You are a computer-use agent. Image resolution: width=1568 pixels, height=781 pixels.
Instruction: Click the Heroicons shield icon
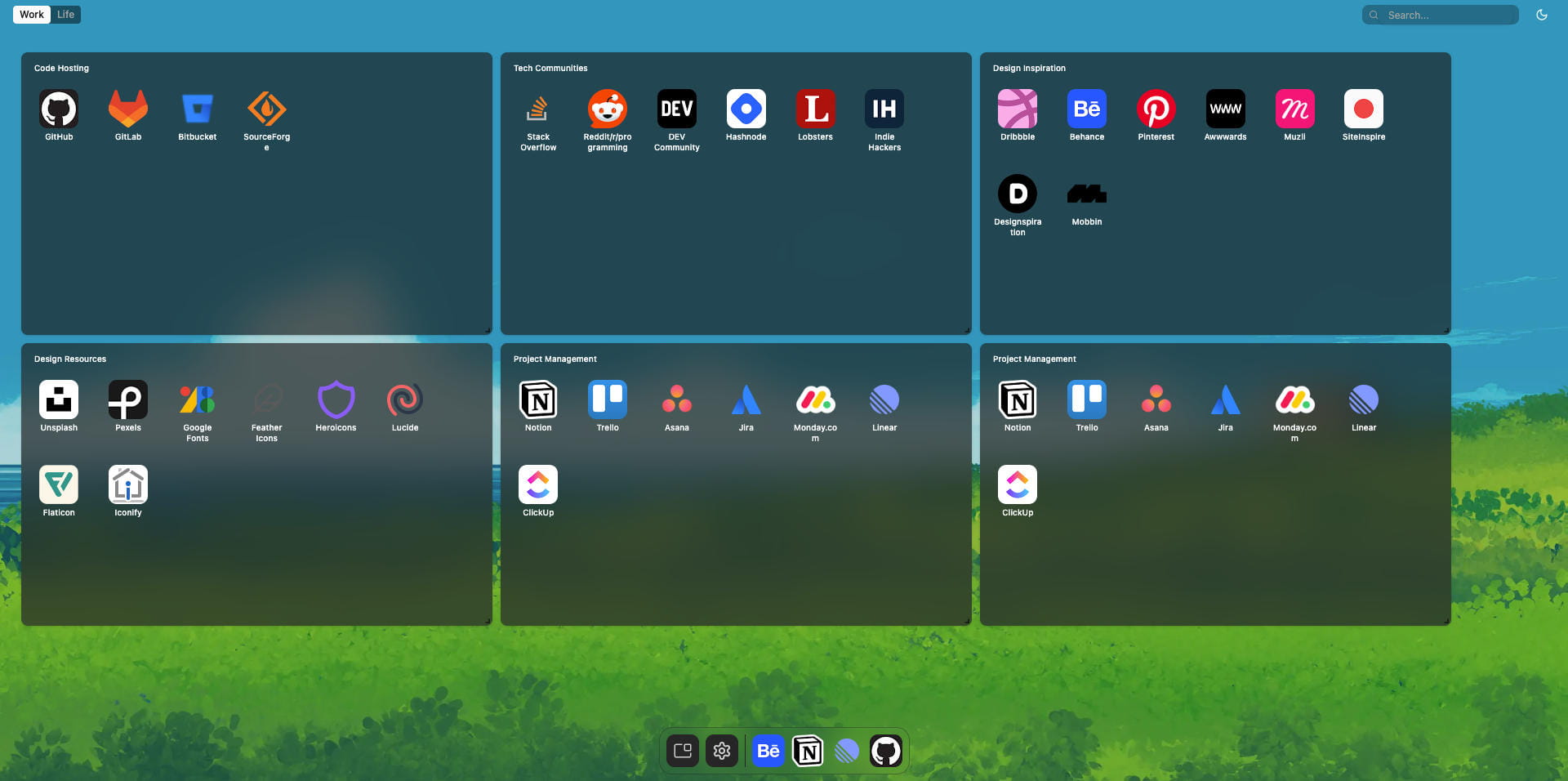[336, 400]
